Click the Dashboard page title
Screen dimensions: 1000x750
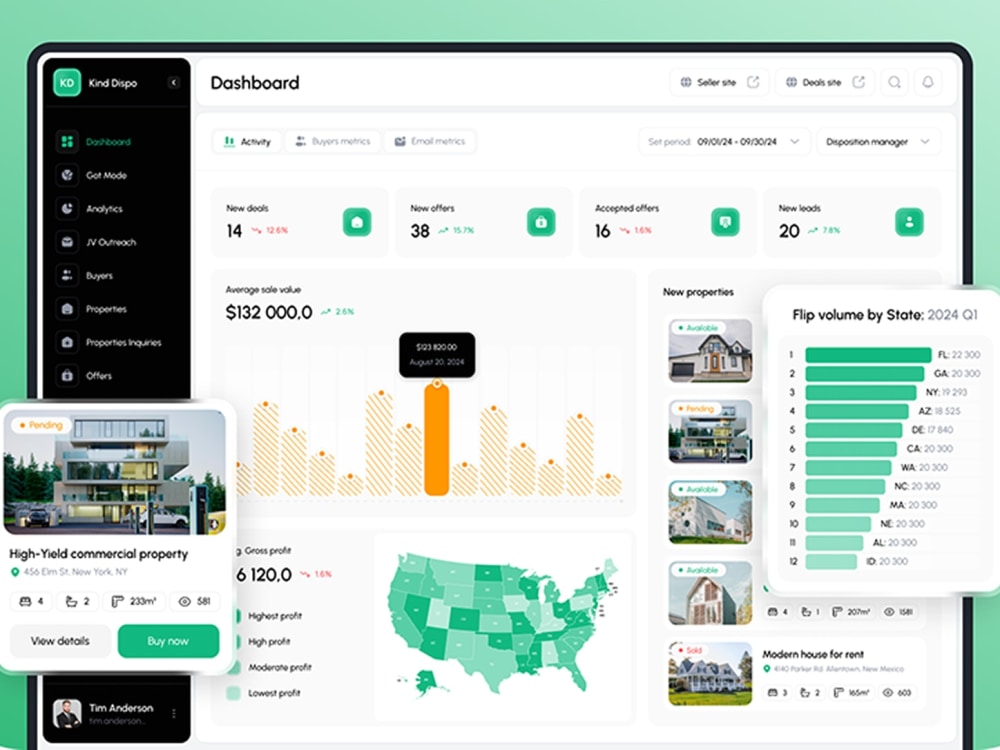(x=255, y=83)
